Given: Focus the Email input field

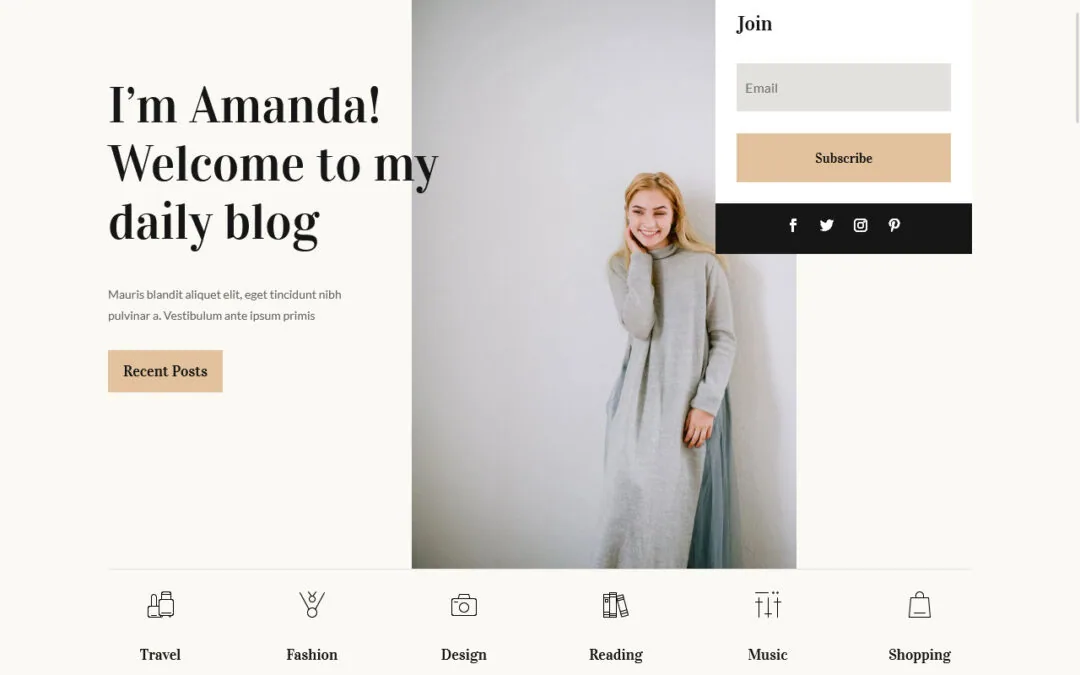Looking at the screenshot, I should (843, 87).
